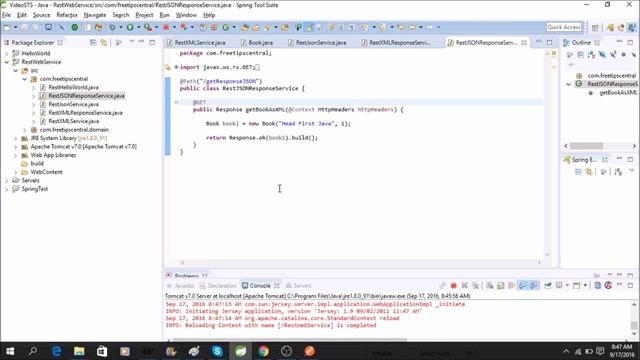Toggle Scroll Lock in Console toolbar

[x=500, y=285]
